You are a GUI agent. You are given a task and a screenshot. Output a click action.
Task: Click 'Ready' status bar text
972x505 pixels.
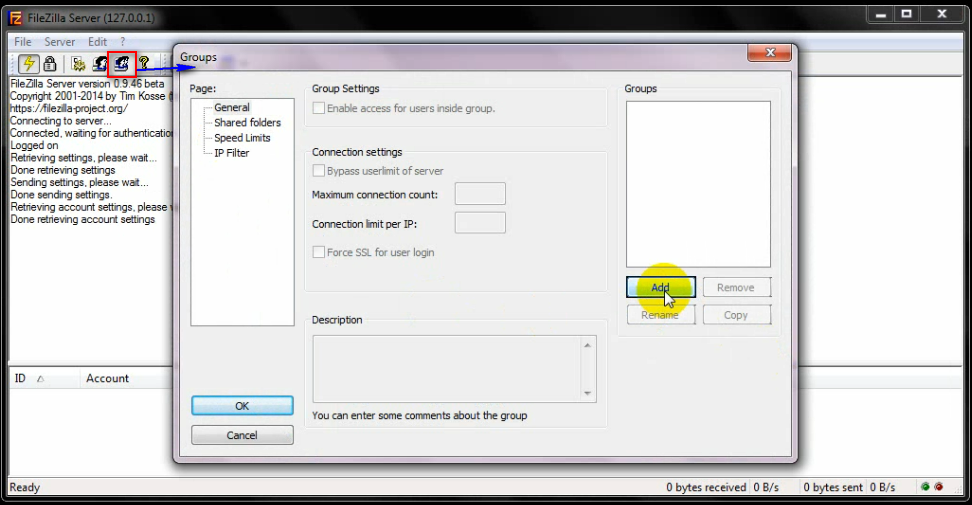pos(25,488)
